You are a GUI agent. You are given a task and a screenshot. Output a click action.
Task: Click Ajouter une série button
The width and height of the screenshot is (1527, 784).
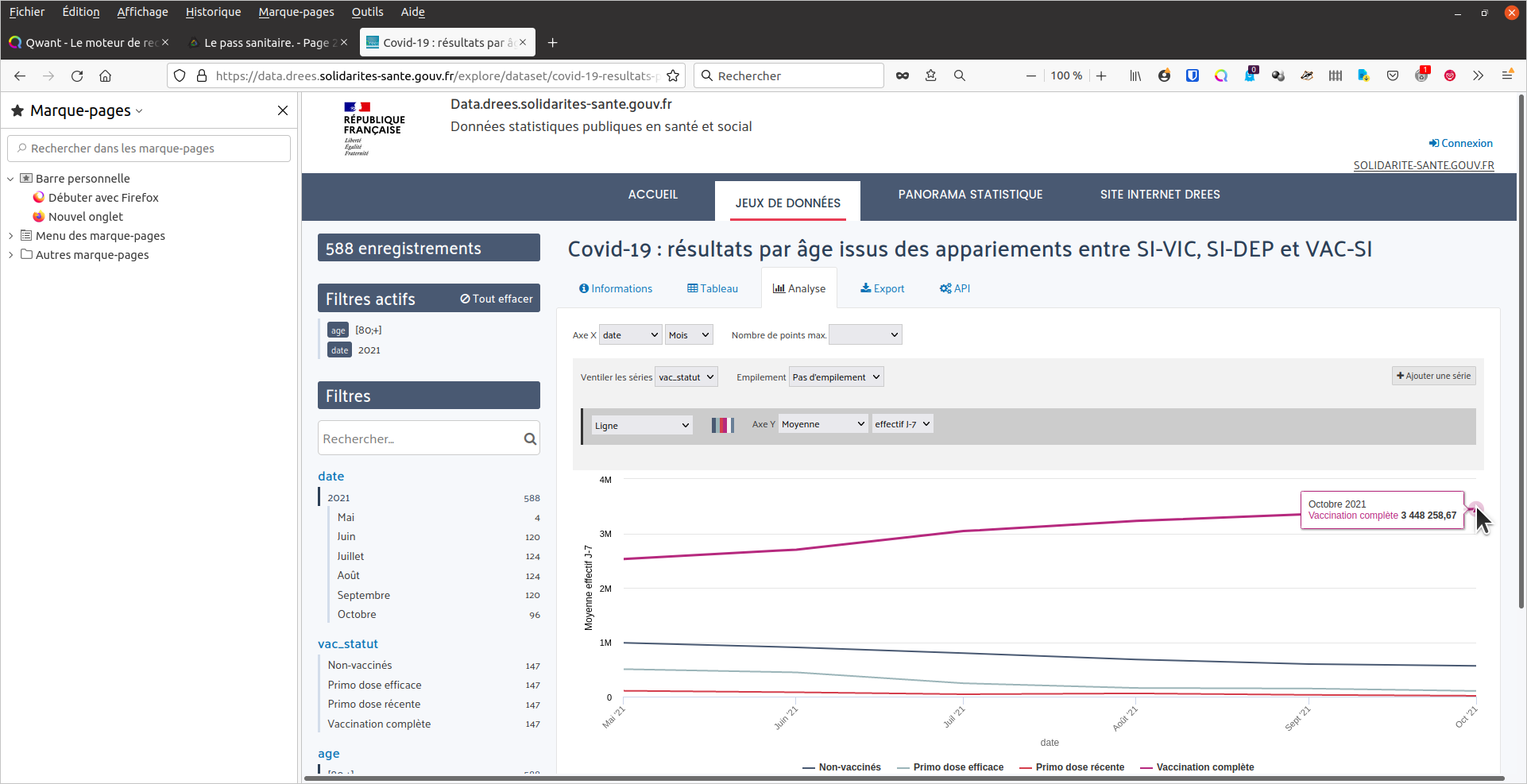click(1434, 376)
